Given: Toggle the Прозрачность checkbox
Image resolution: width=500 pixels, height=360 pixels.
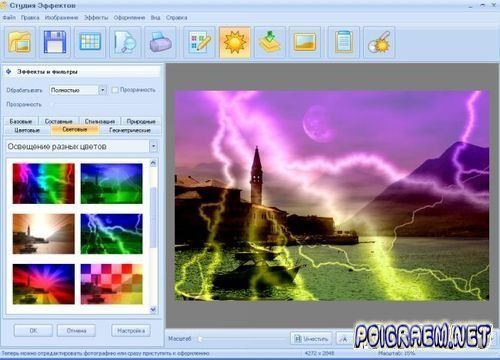Looking at the screenshot, I should [x=115, y=90].
